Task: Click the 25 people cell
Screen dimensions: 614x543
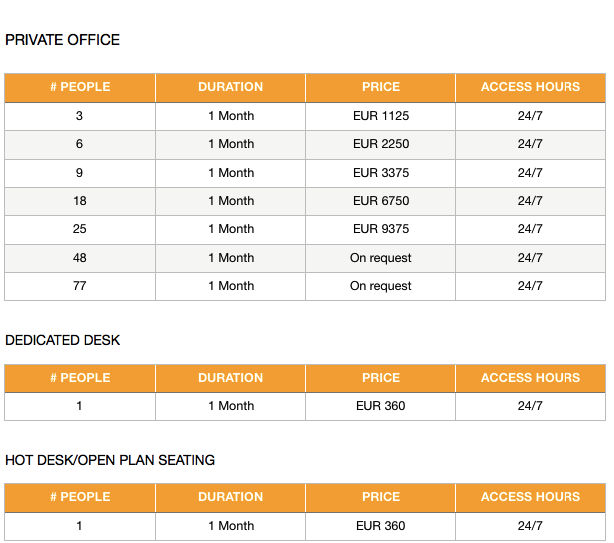Action: pos(79,229)
